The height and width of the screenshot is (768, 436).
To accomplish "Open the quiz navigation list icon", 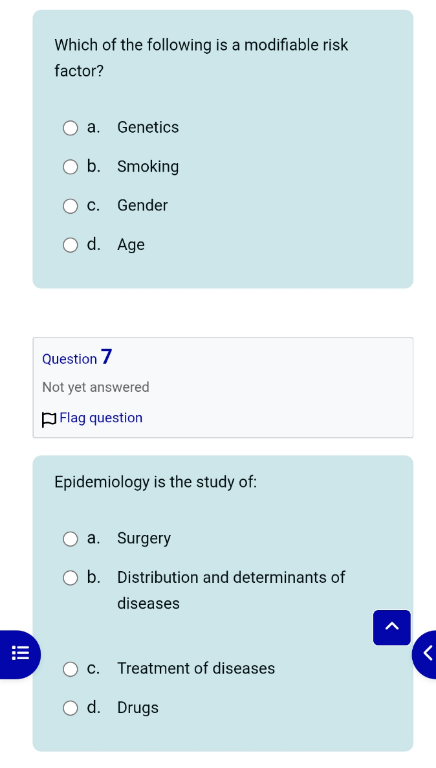I will 20,654.
